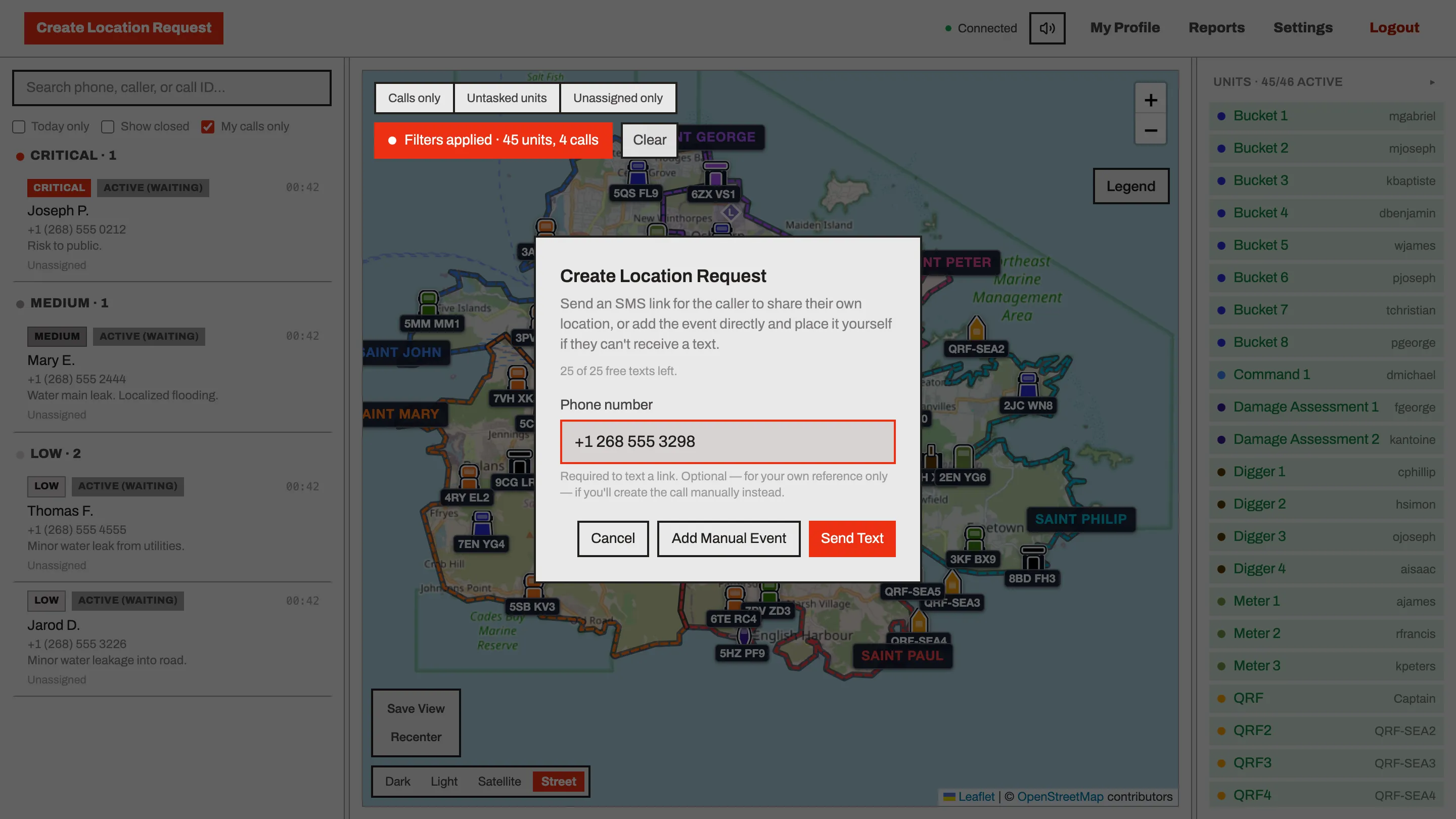The height and width of the screenshot is (819, 1456).
Task: Open the Legend panel on the map
Action: [1130, 186]
